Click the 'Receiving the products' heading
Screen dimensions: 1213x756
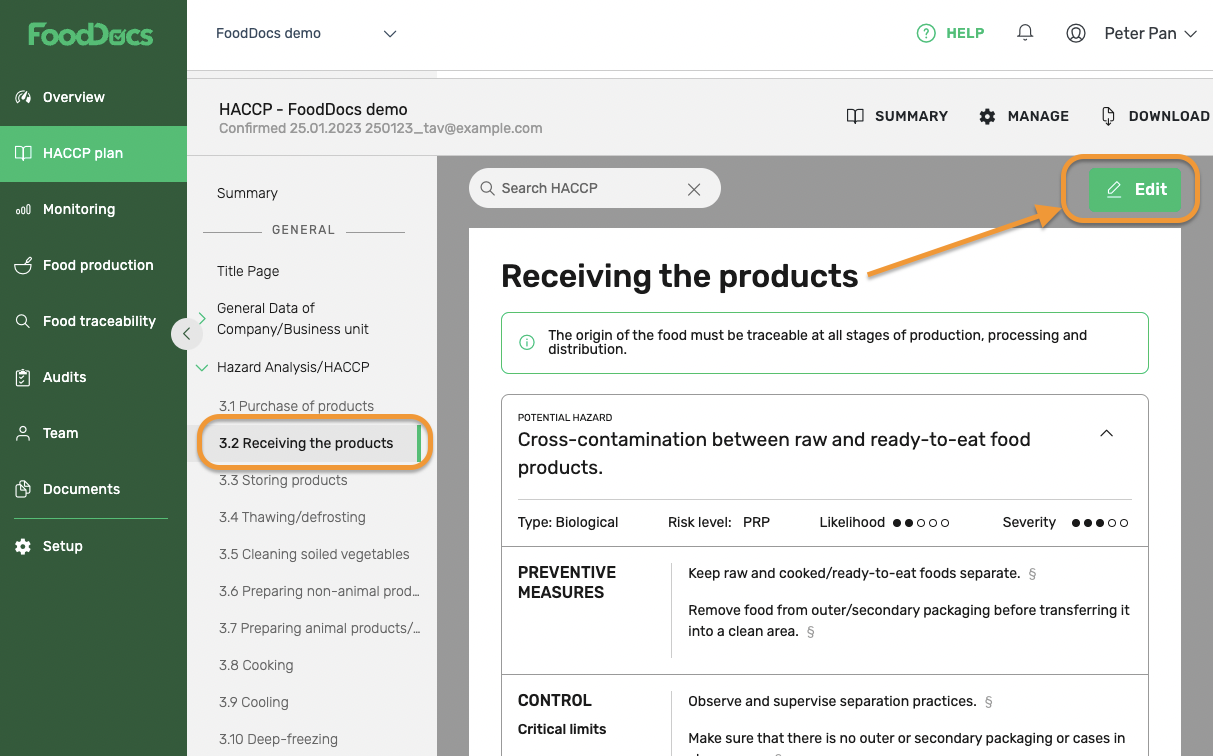pos(679,276)
